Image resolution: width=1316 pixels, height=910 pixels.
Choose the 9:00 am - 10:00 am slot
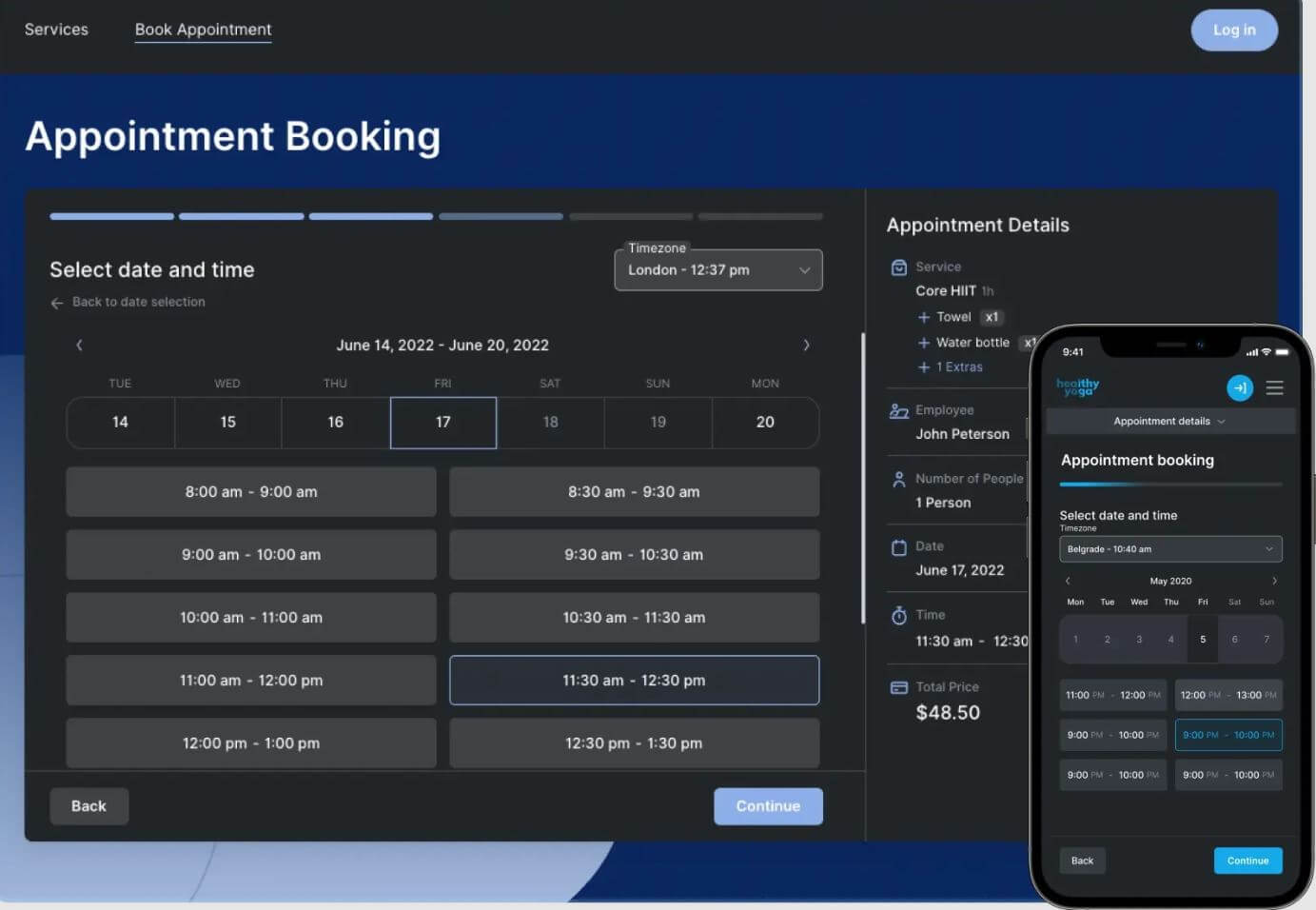[x=251, y=555]
